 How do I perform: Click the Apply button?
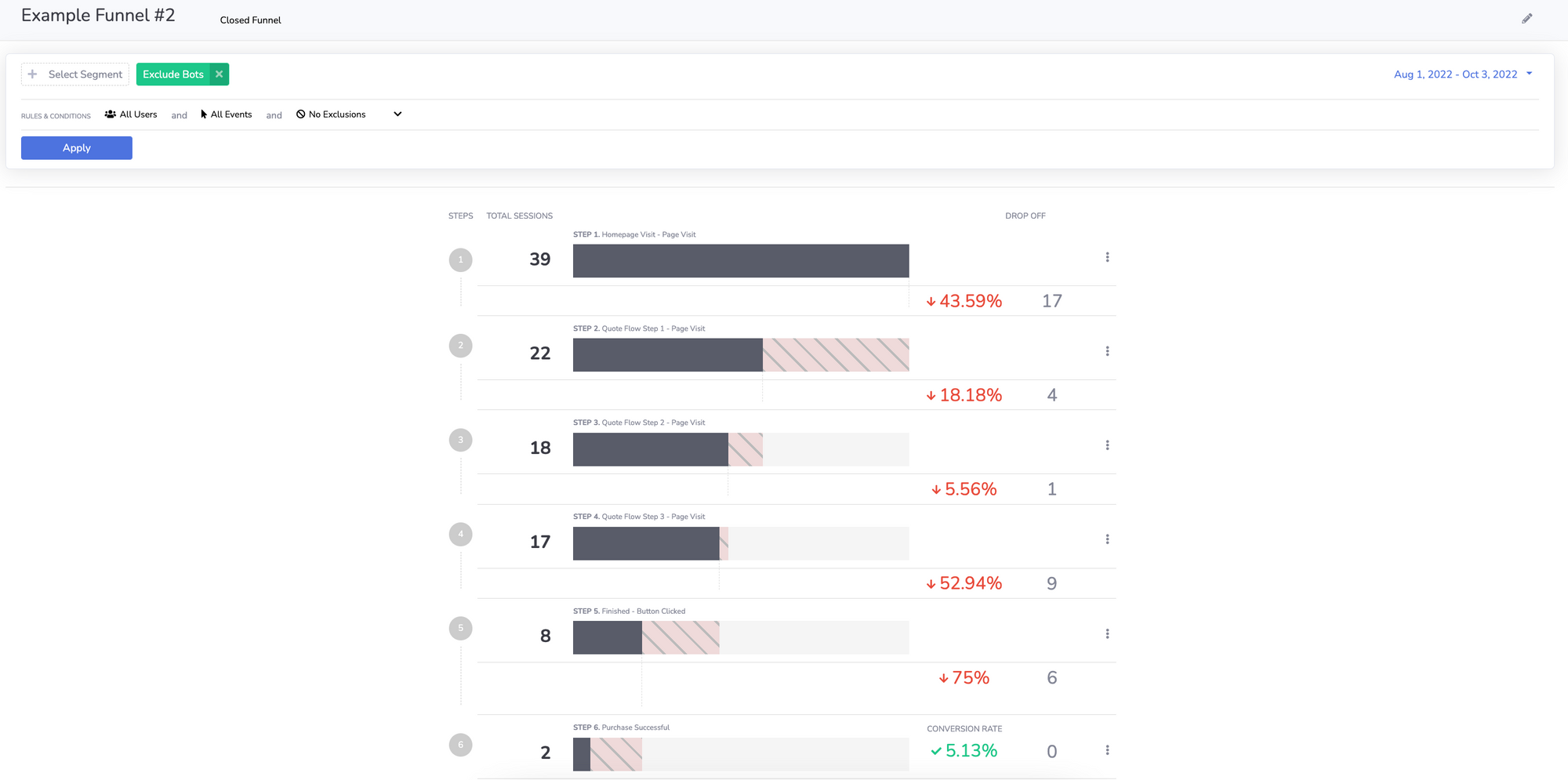point(77,148)
